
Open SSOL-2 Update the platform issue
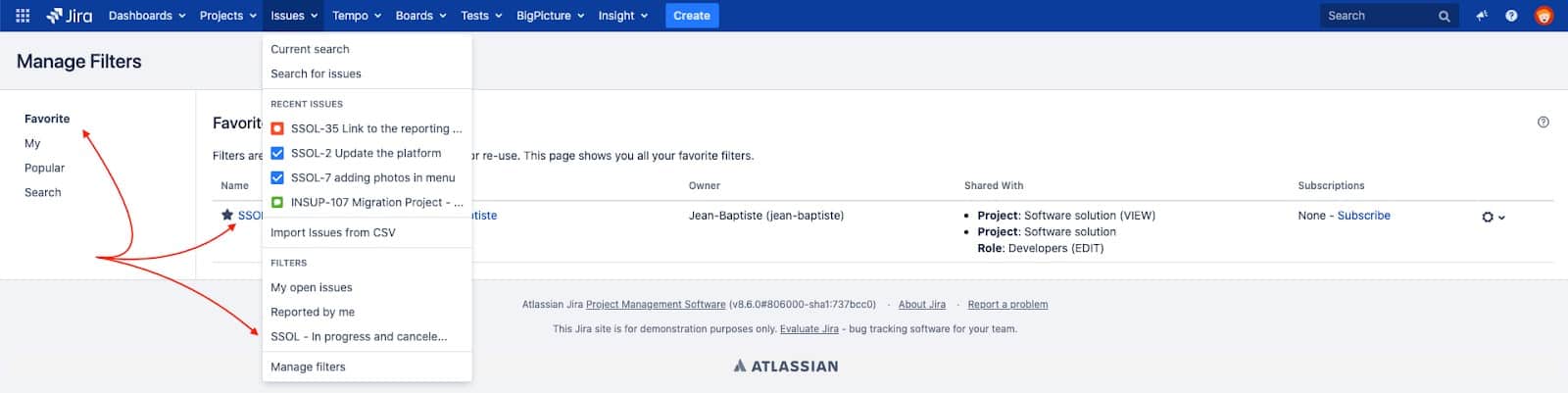point(367,153)
